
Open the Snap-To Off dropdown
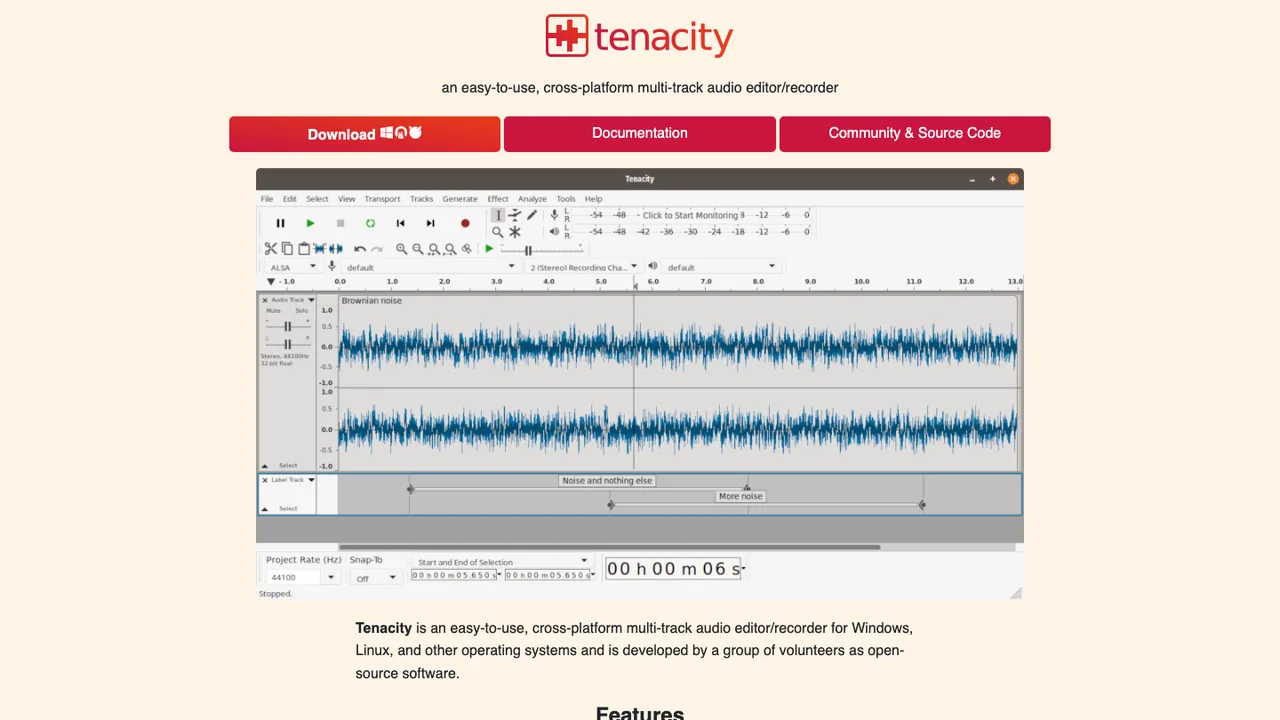tap(377, 578)
